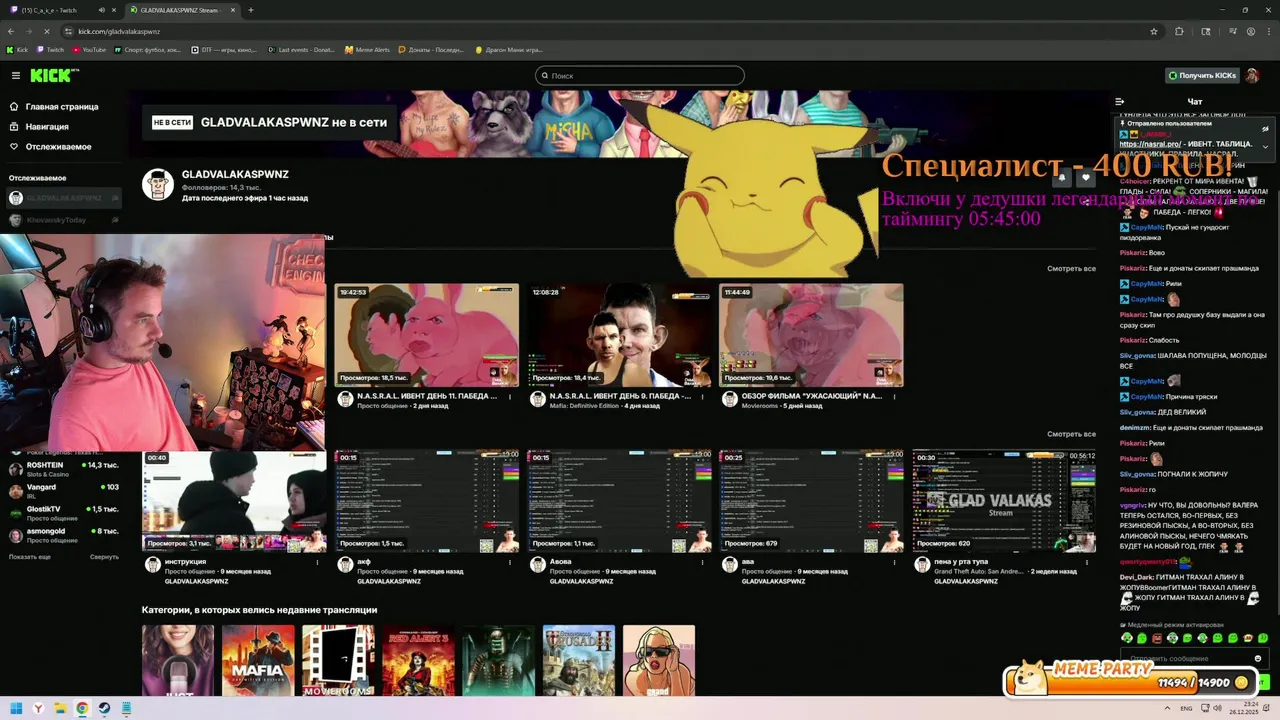Expand the pinned chat message chevron
This screenshot has width=1280, height=720.
point(1265,146)
